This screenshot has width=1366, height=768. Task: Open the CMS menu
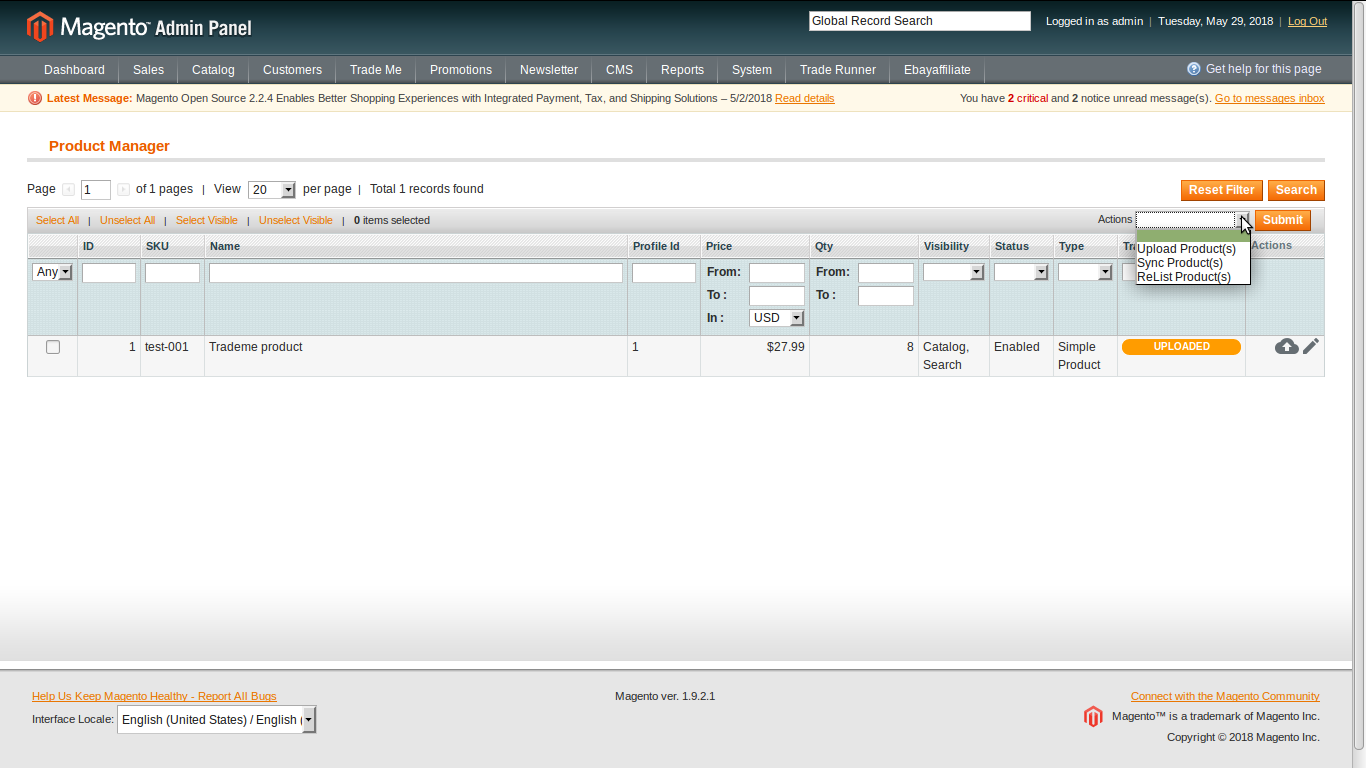[619, 70]
